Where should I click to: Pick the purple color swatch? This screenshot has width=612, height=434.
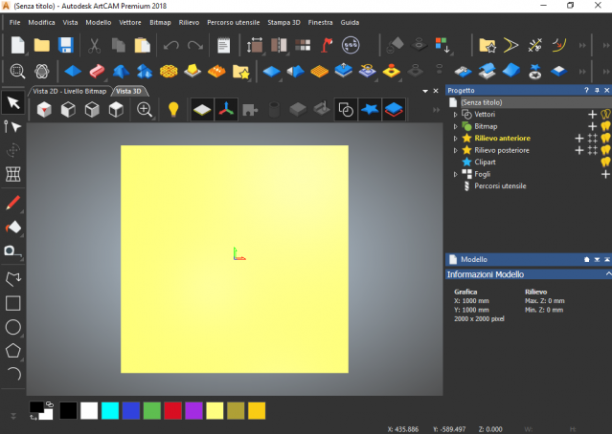194,411
